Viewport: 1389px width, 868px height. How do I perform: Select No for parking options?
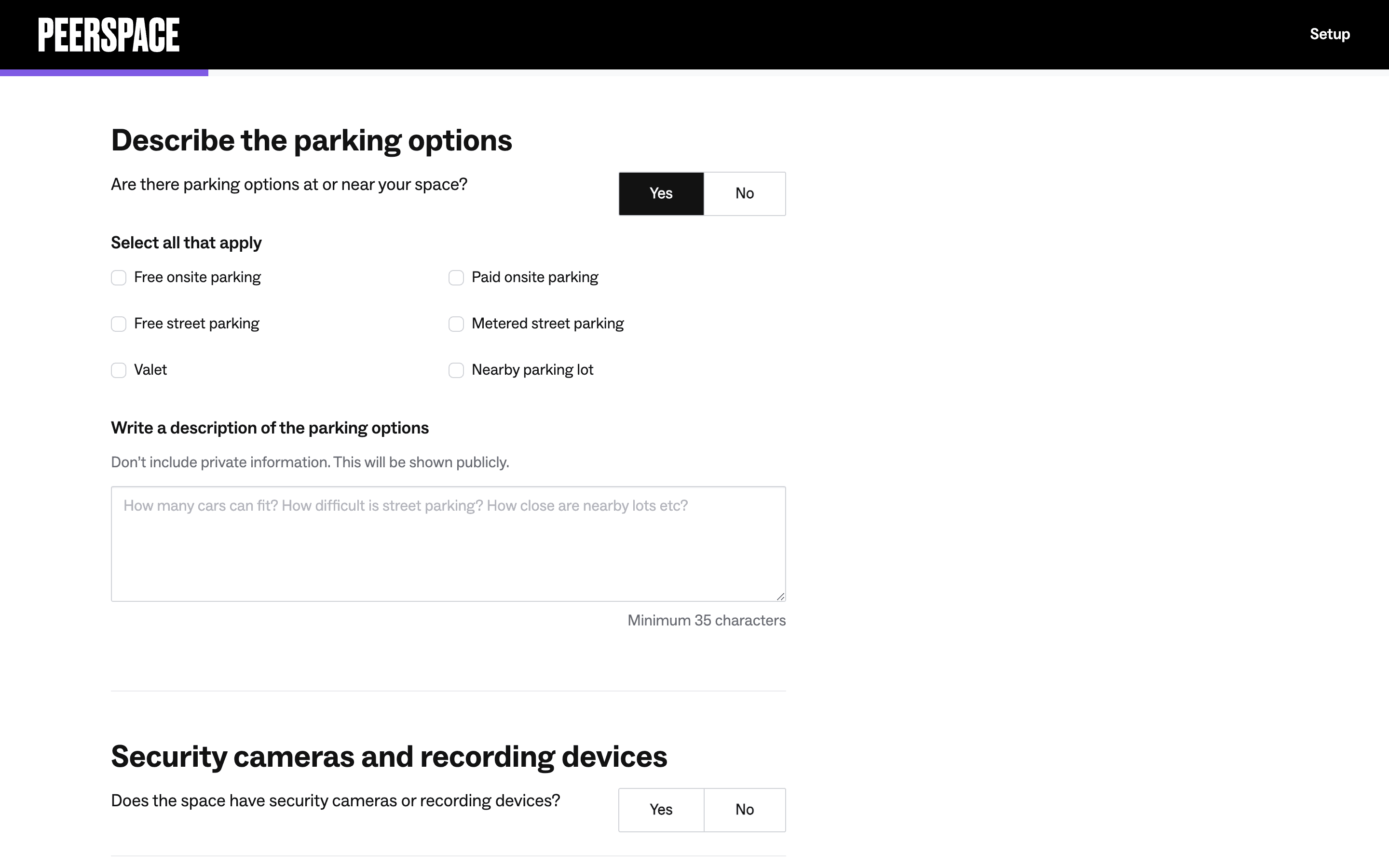coord(745,193)
